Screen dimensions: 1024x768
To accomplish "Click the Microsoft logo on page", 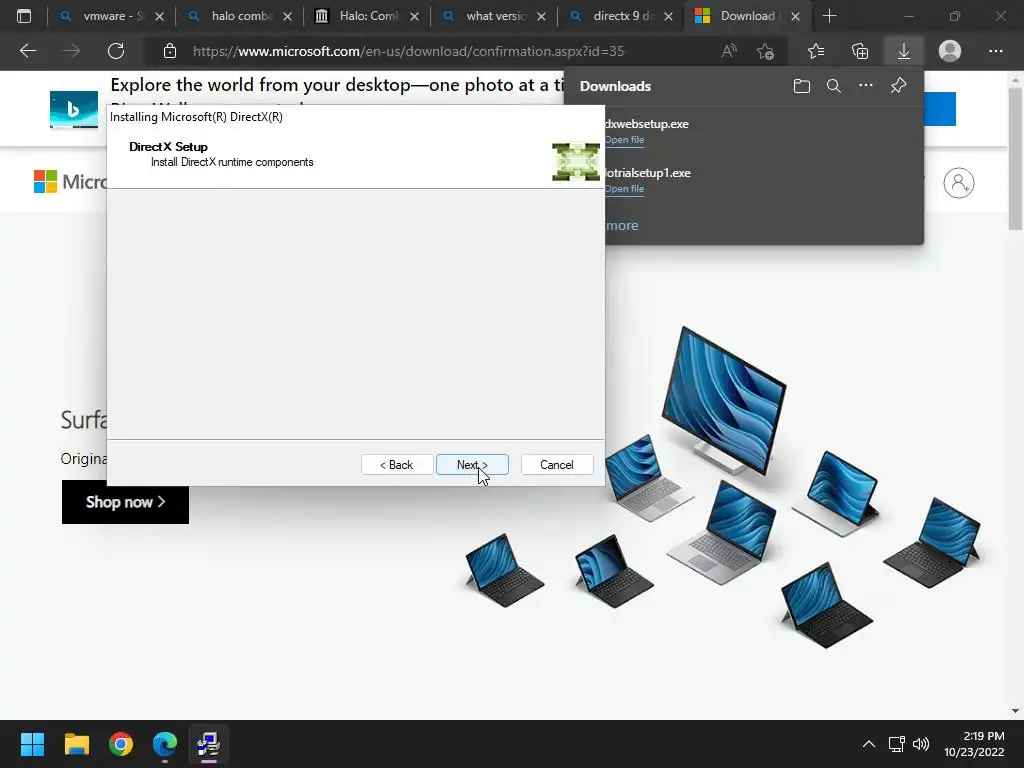I will 70,182.
